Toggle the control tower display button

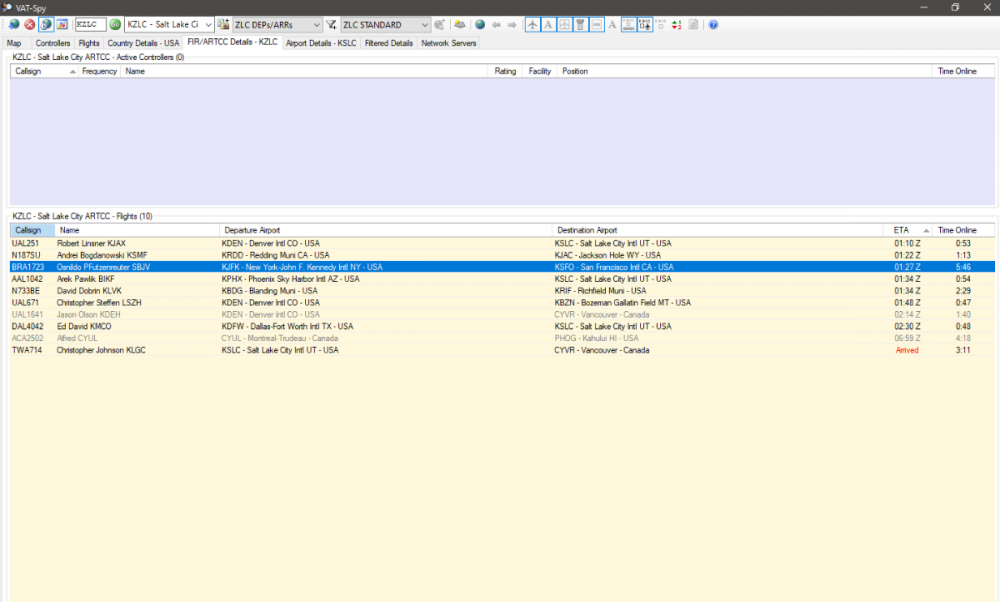pyautogui.click(x=580, y=24)
